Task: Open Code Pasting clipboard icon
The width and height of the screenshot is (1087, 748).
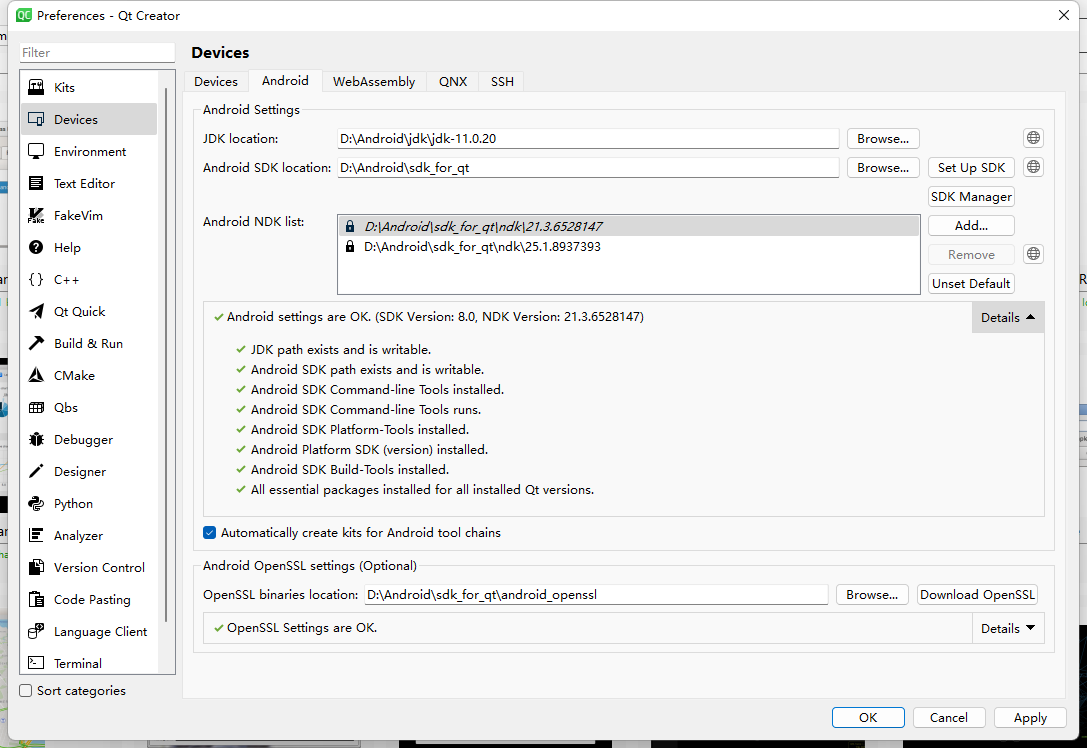Action: click(36, 600)
